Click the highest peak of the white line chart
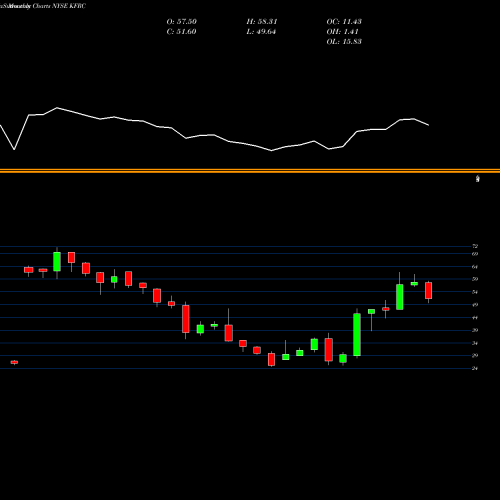Viewport: 500px width, 500px height. click(57, 108)
